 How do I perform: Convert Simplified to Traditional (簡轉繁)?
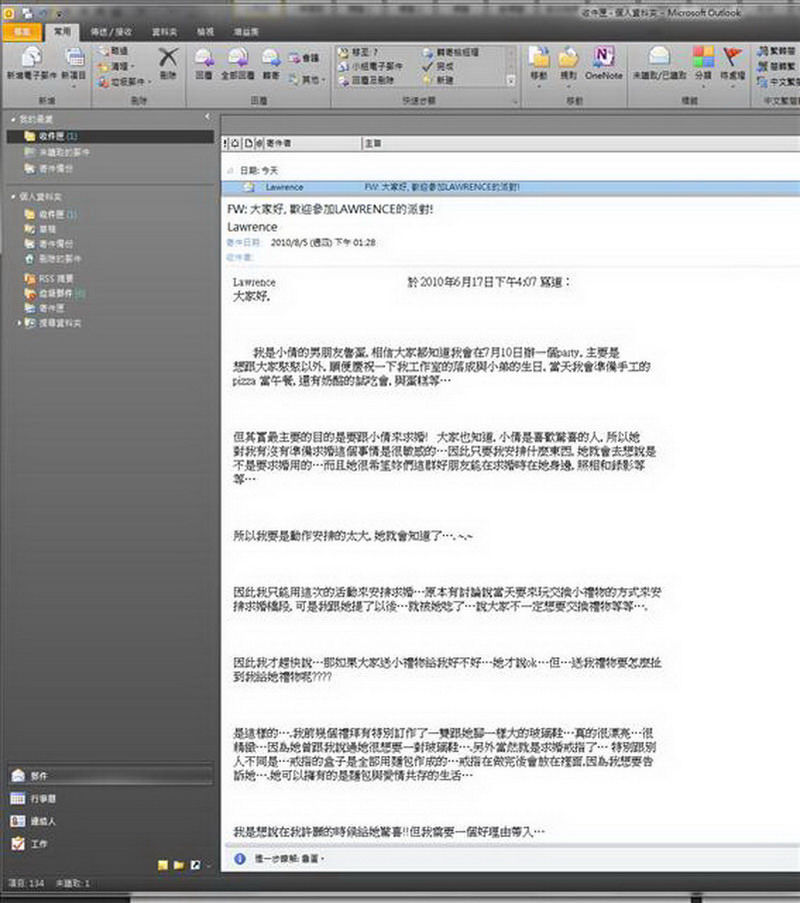tap(778, 67)
